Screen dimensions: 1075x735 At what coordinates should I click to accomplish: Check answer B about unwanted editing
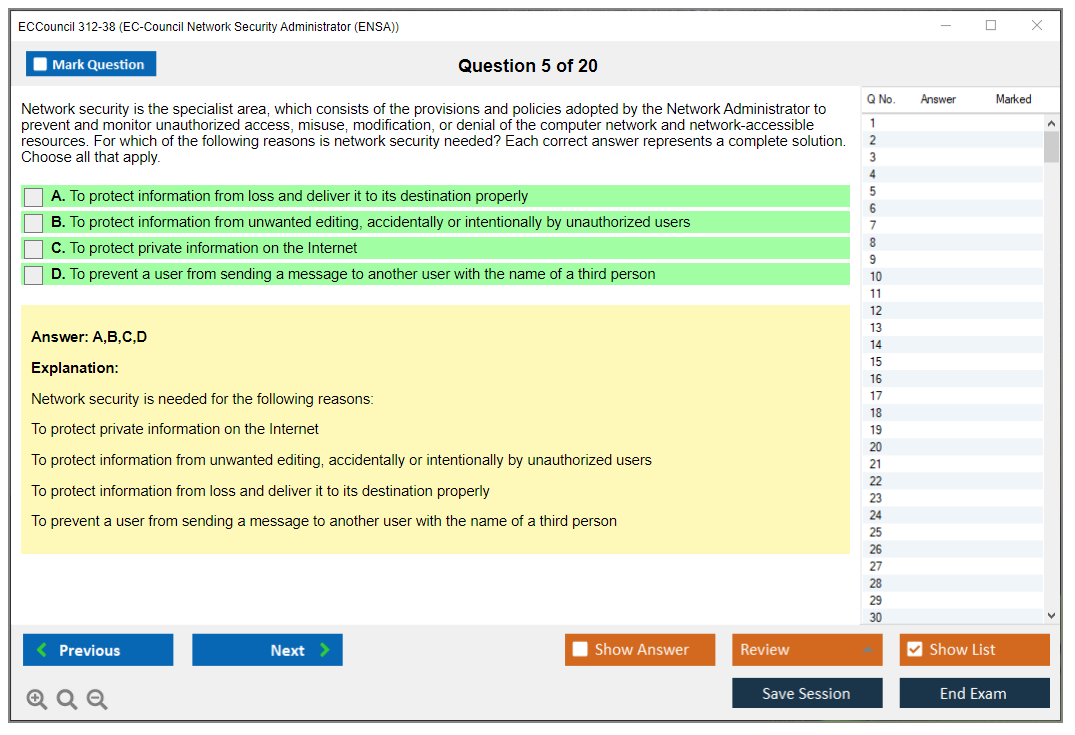click(x=34, y=223)
